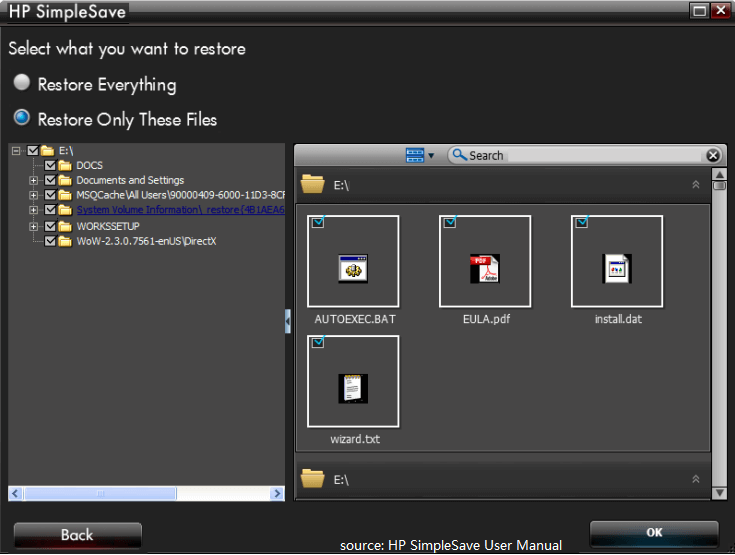Click the AUTOEXEC.BAT file name
Screen dimensions: 735x555
(355, 319)
